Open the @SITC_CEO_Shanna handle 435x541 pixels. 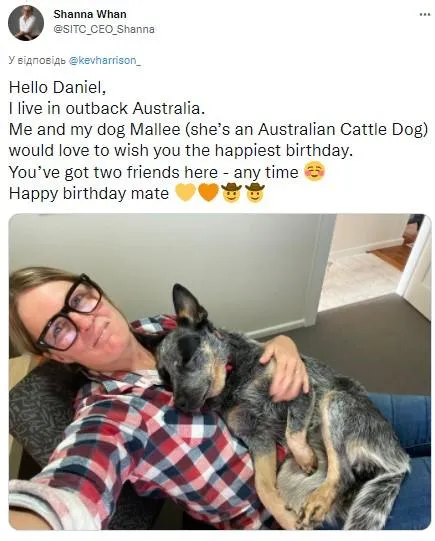point(104,29)
